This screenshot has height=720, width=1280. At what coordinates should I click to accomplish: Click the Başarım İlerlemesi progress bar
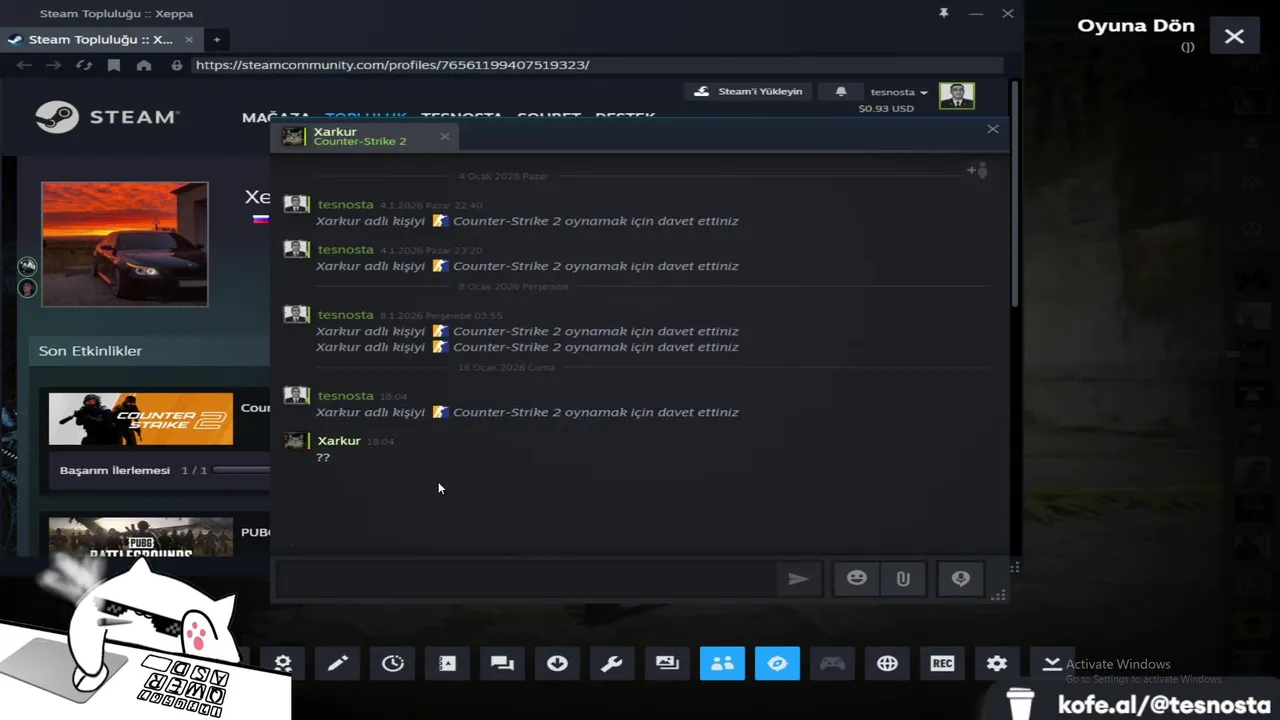pyautogui.click(x=241, y=470)
